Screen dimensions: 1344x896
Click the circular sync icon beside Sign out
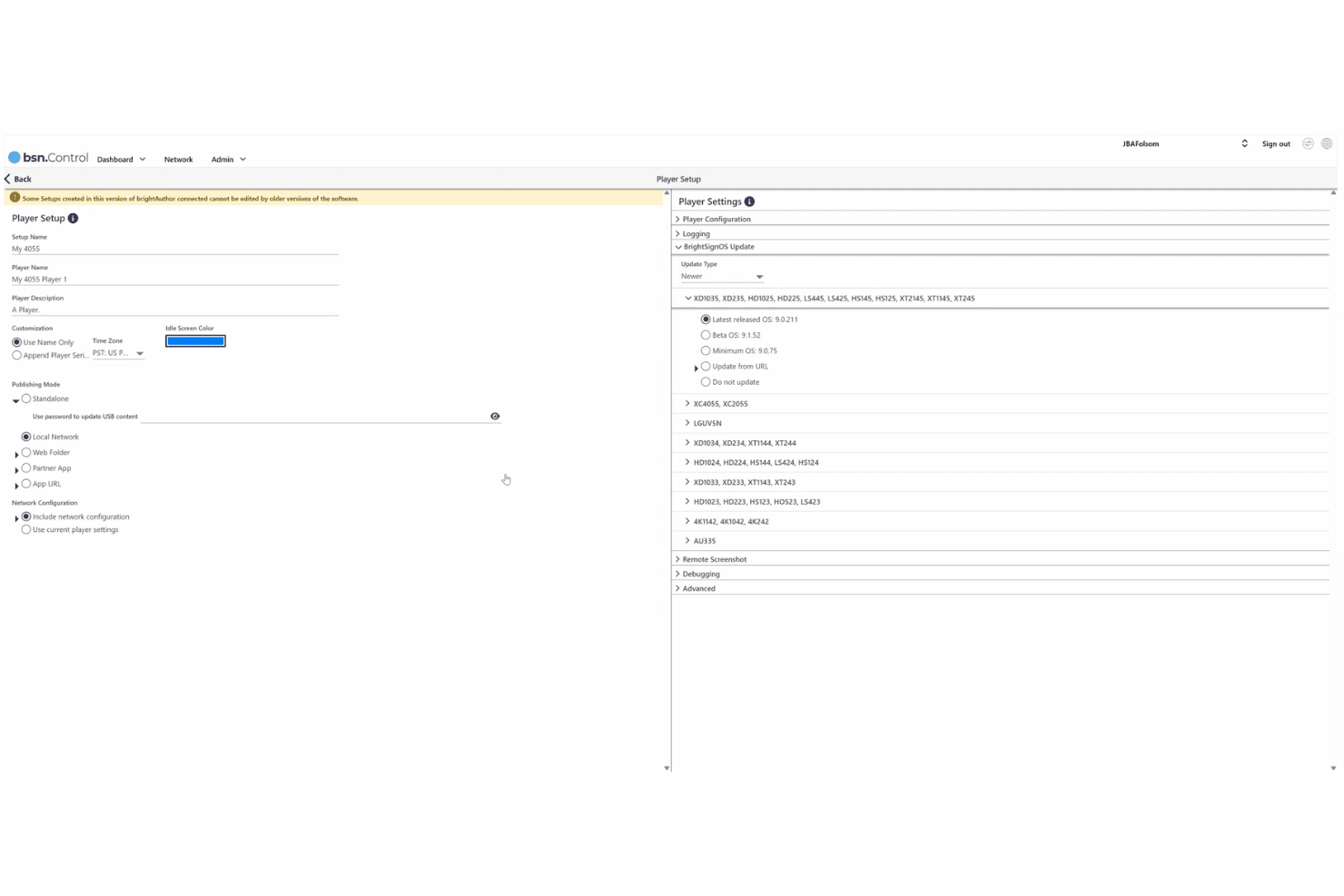[x=1308, y=143]
